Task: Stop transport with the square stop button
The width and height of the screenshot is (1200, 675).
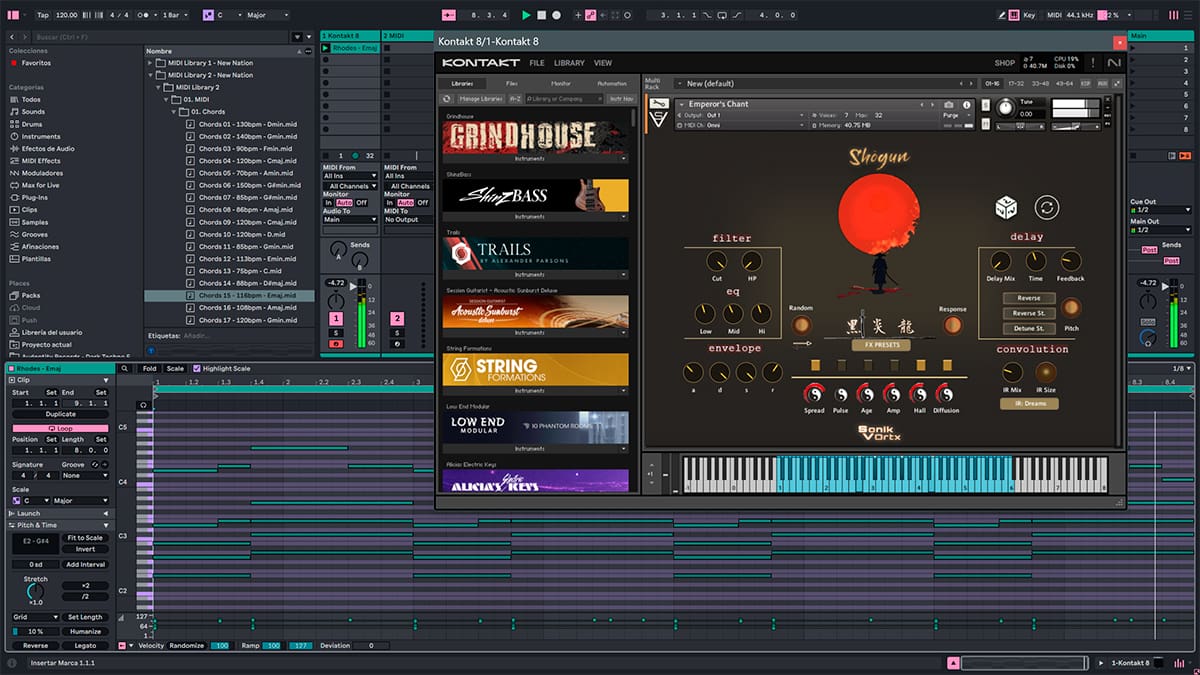Action: click(541, 15)
